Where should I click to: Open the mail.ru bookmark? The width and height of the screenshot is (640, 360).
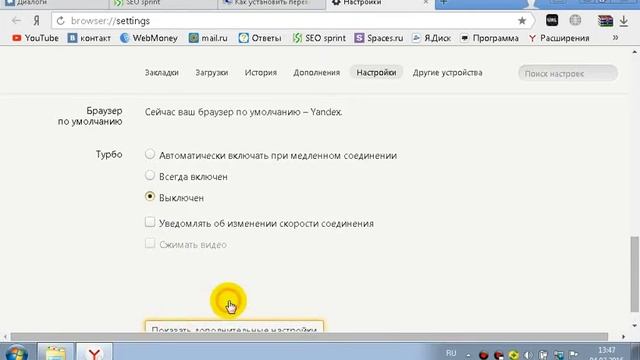(208, 38)
